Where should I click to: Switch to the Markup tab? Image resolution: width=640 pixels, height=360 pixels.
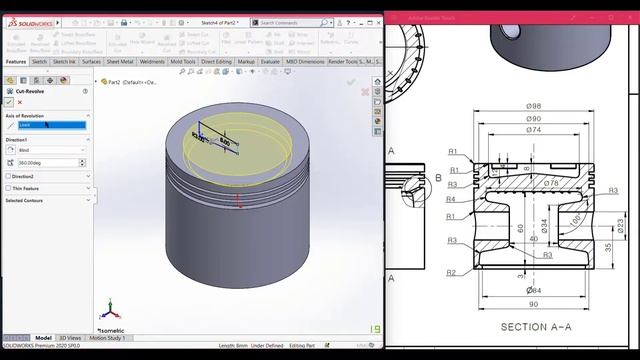(246, 62)
